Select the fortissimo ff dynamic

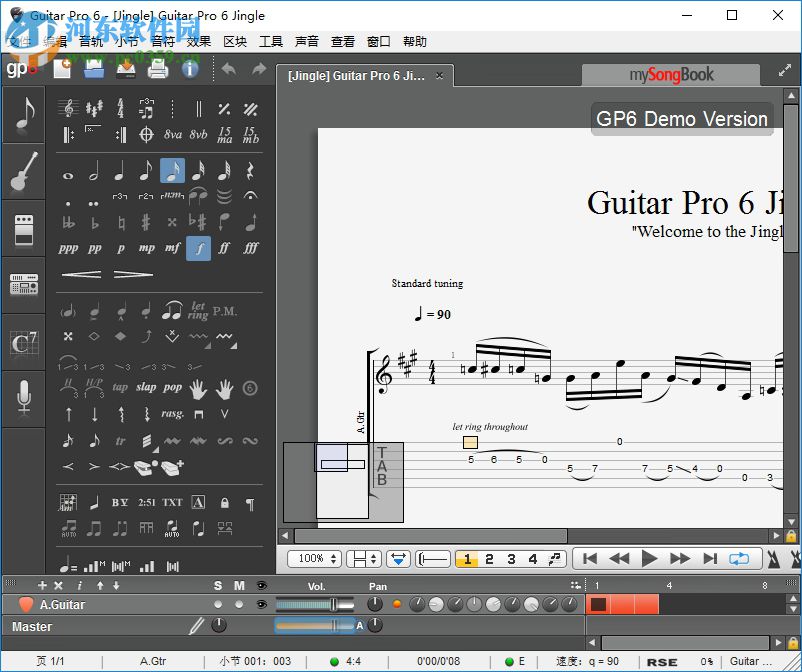click(224, 248)
